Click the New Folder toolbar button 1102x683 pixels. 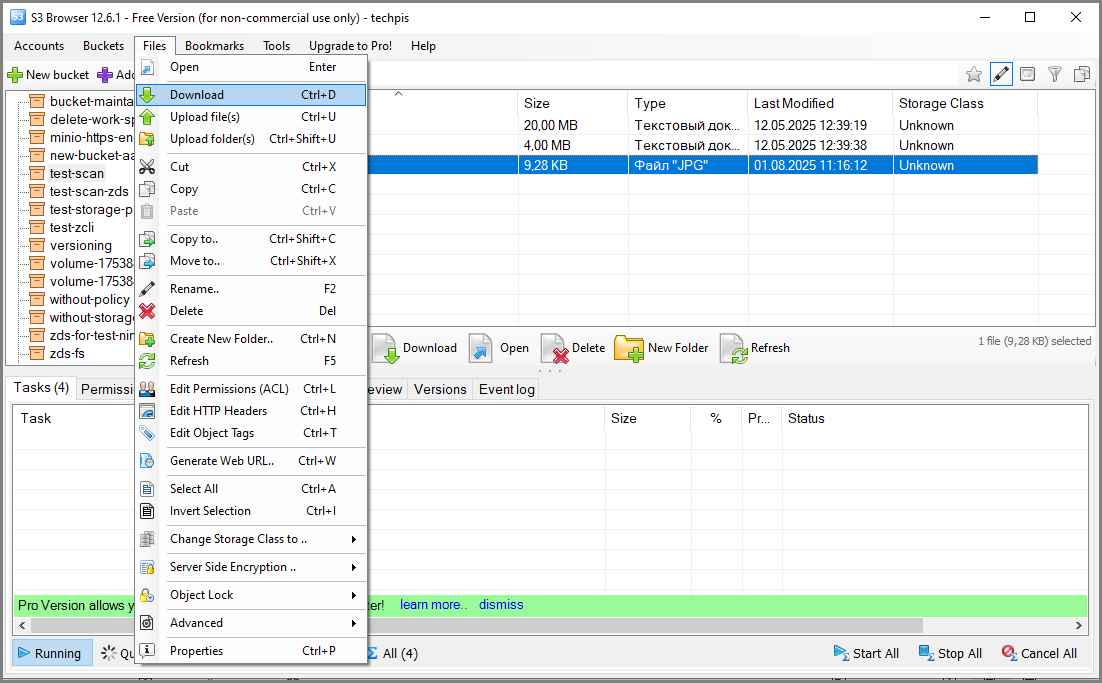click(x=661, y=348)
